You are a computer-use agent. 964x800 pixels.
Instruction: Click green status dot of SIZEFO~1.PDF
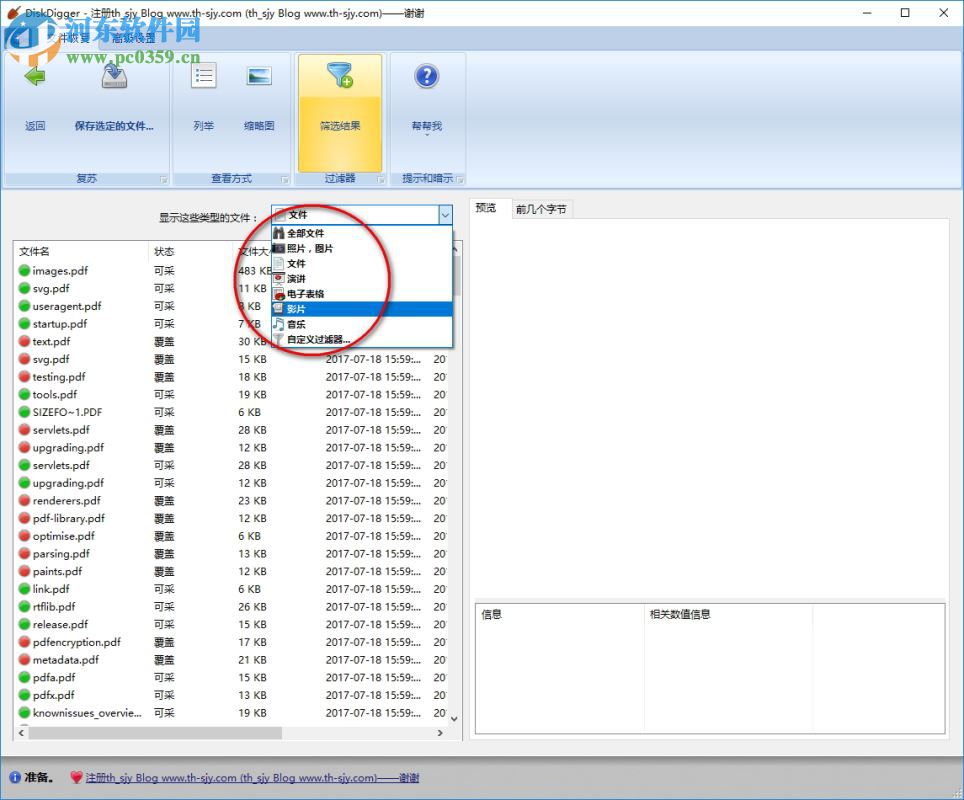(24, 412)
